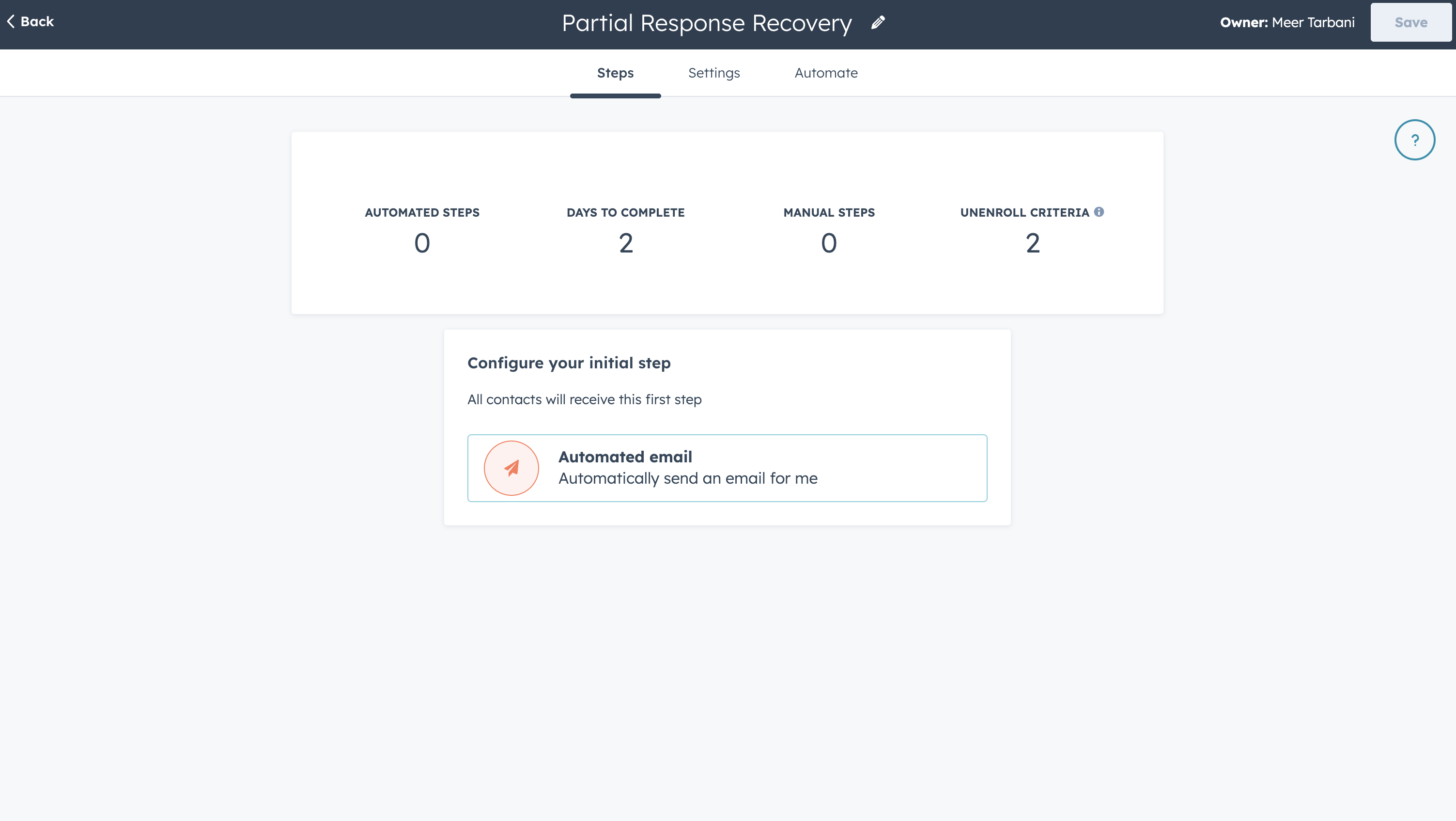This screenshot has height=821, width=1456.
Task: Click the Days To Complete value 2
Action: (x=625, y=242)
